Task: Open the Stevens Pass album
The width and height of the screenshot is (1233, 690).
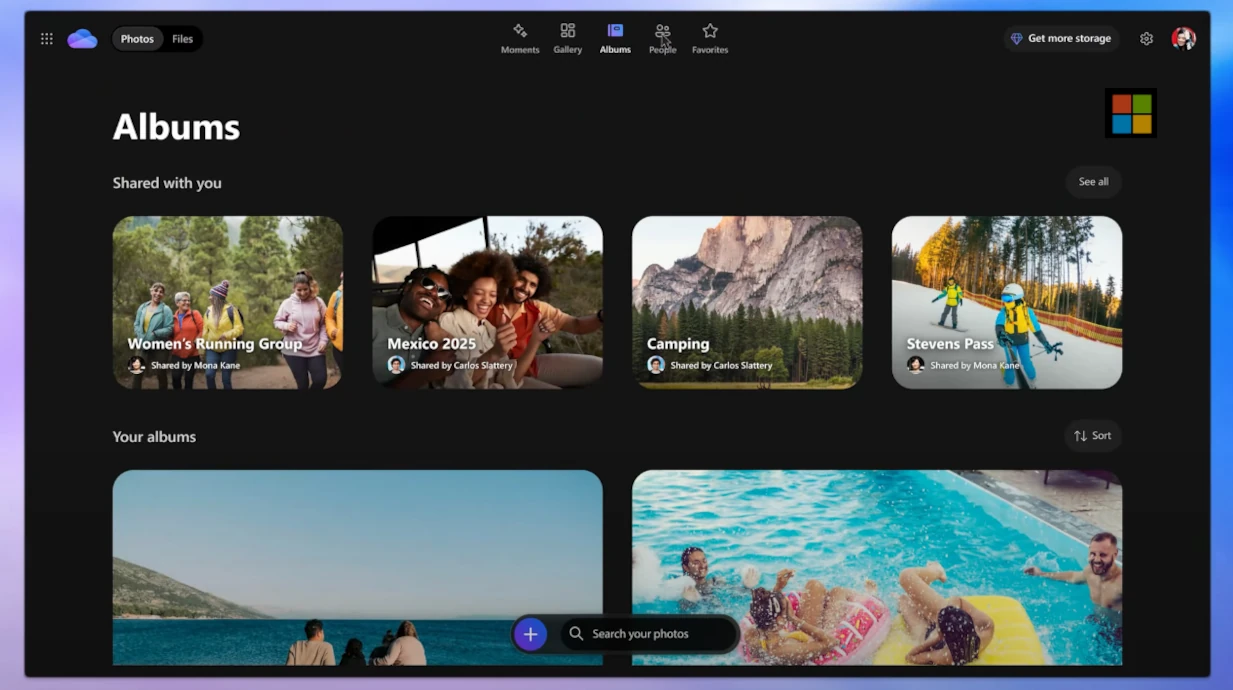Action: tap(1006, 302)
